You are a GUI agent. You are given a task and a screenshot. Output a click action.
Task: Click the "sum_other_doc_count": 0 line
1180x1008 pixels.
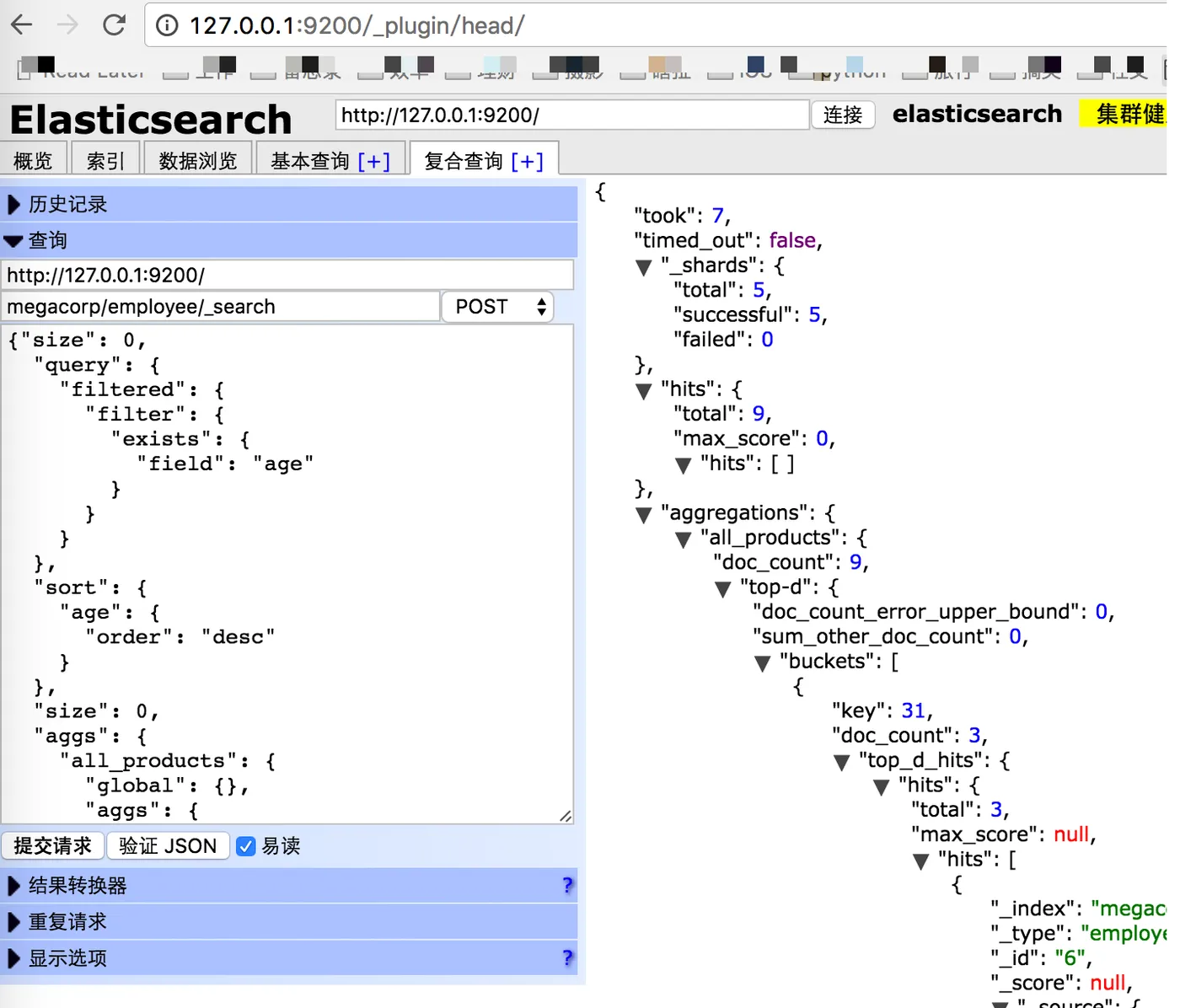click(891, 636)
